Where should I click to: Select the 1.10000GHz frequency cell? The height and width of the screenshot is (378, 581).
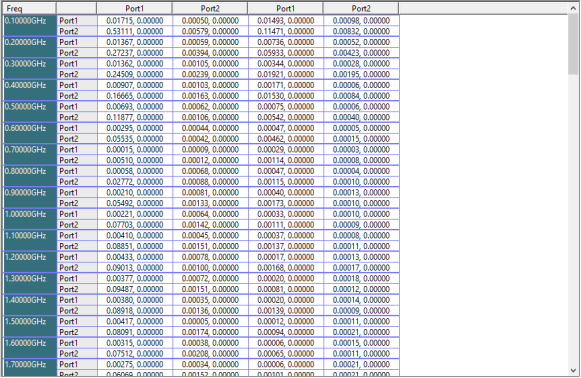(30, 241)
